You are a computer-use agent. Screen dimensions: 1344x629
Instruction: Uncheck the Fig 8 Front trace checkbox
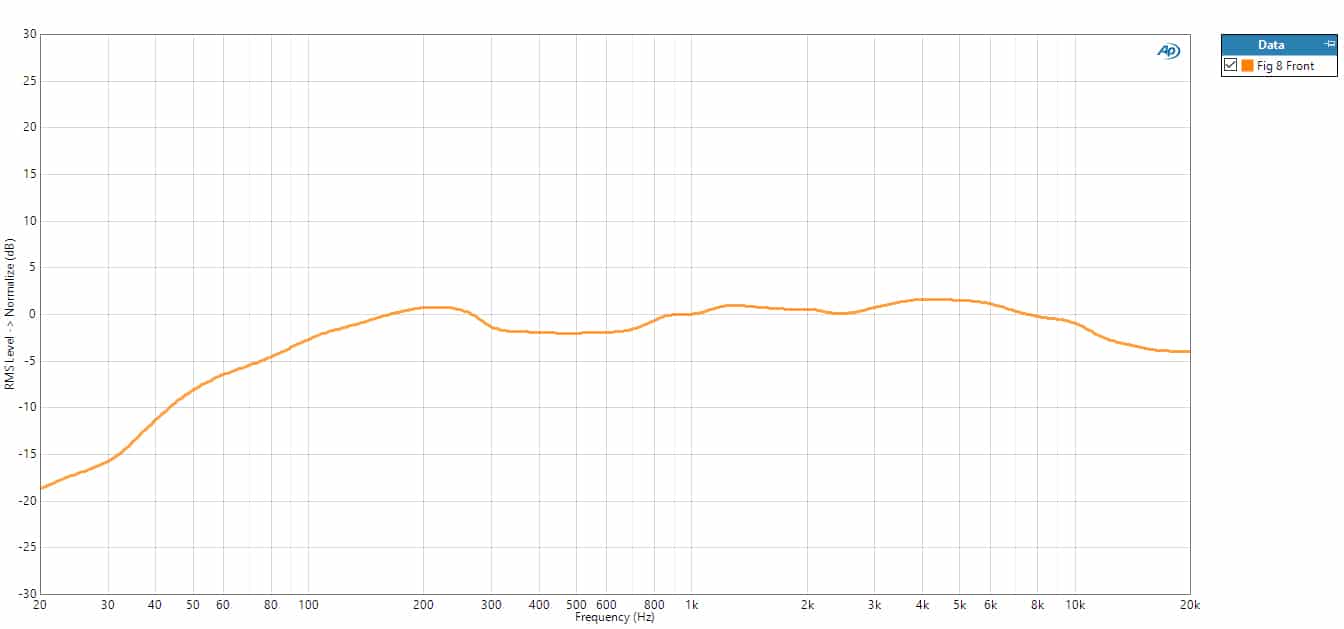tap(1230, 66)
